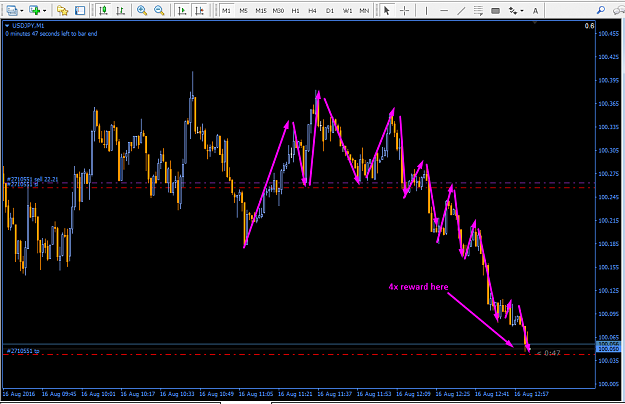Click the 16 Aug 09:45 time label
Viewport: 625px width, 404px height.
tap(59, 394)
